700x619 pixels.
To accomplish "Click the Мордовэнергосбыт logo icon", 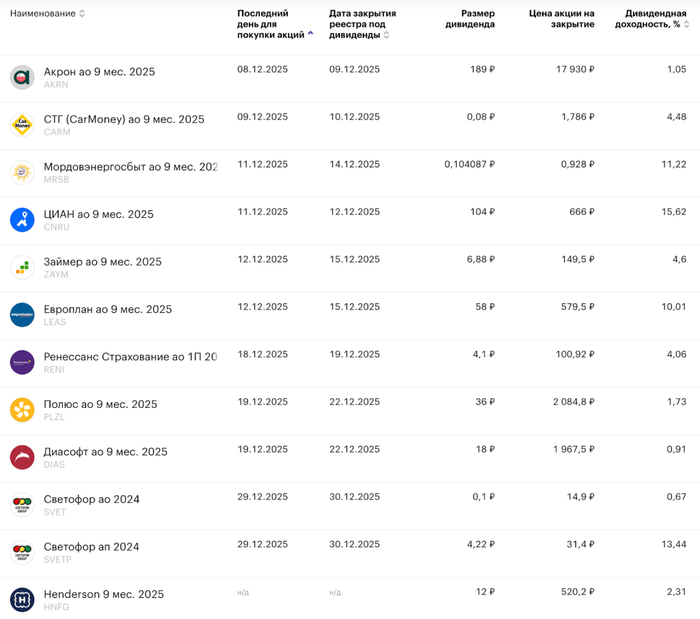I will pos(22,172).
